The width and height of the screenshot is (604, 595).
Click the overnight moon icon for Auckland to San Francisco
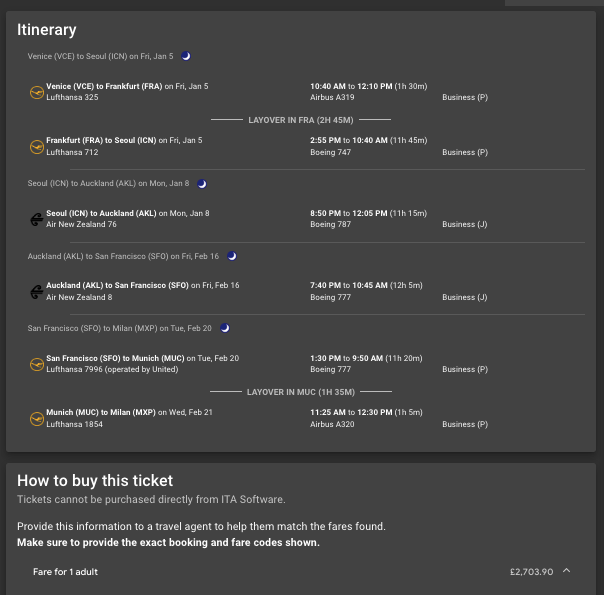[232, 256]
